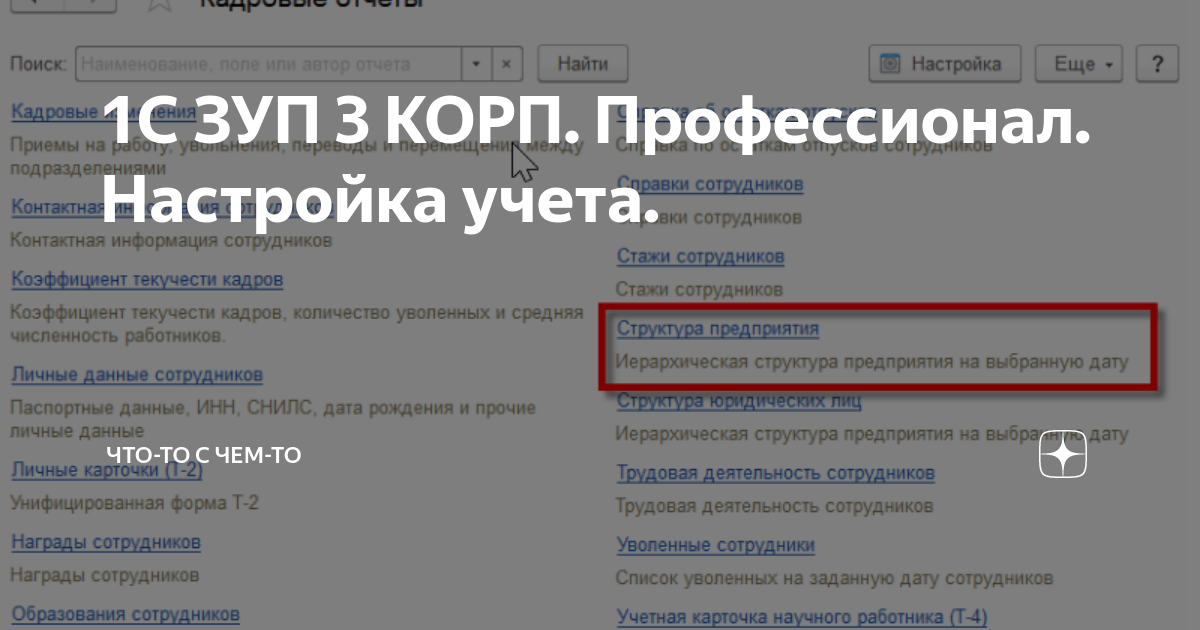The width and height of the screenshot is (1200, 630).
Task: Open the Настройка button
Action: 944,64
